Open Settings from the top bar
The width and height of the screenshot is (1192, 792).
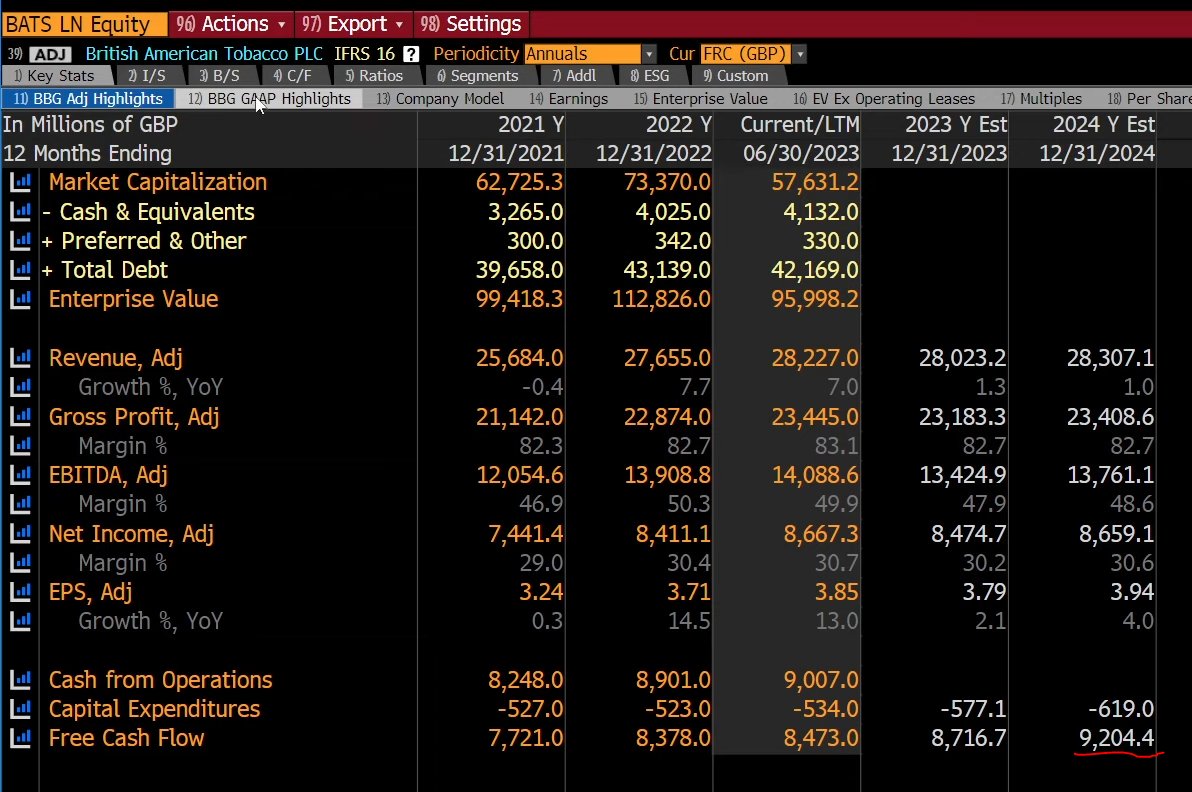(x=471, y=24)
